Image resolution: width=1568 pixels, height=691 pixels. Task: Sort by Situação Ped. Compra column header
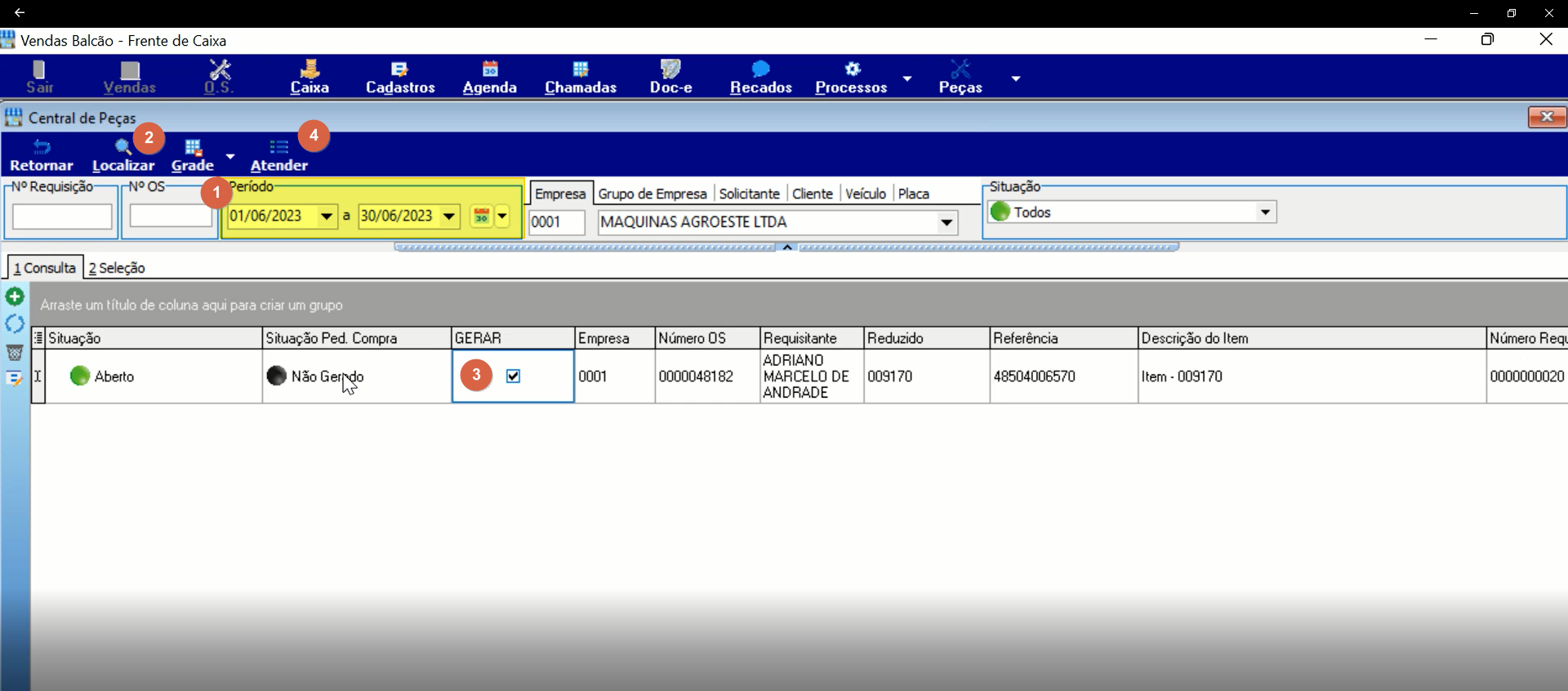357,338
